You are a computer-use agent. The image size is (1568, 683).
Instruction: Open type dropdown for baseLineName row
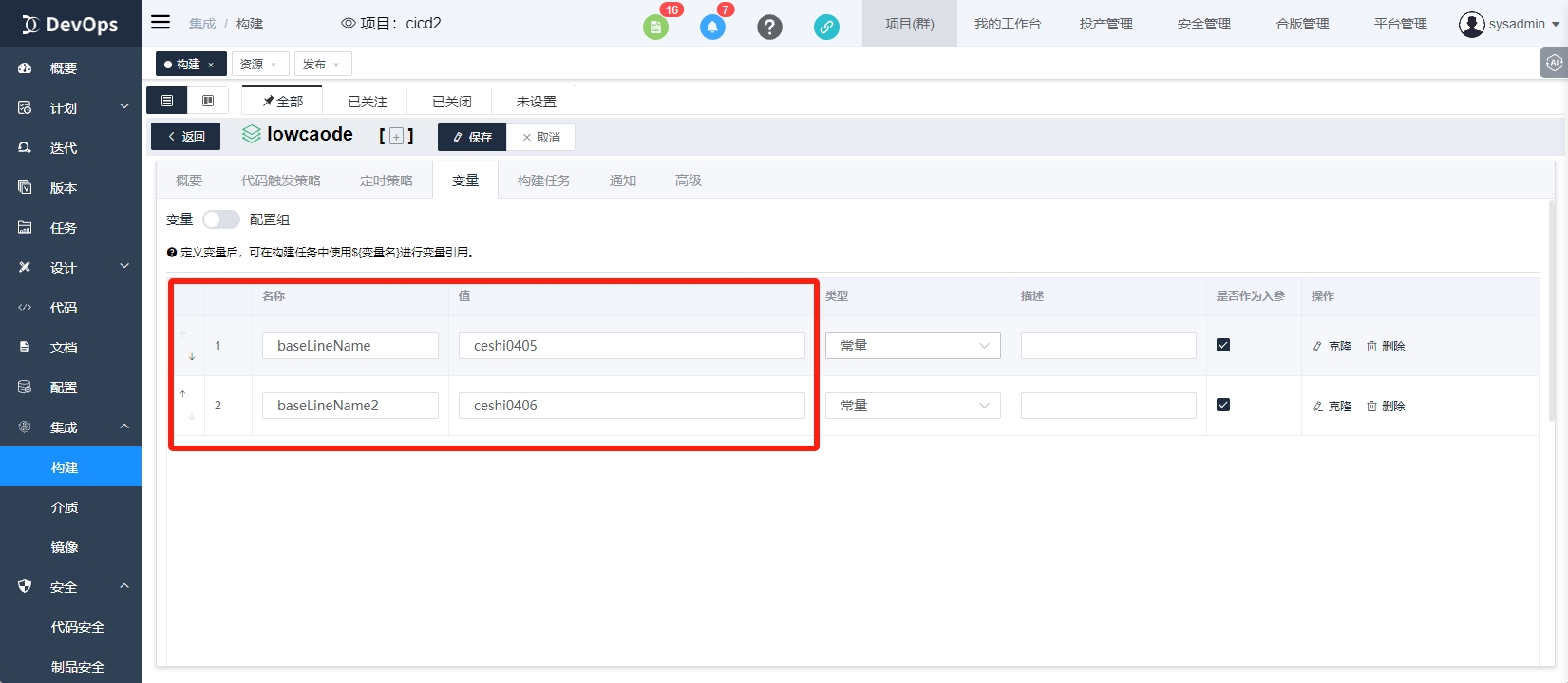point(912,346)
